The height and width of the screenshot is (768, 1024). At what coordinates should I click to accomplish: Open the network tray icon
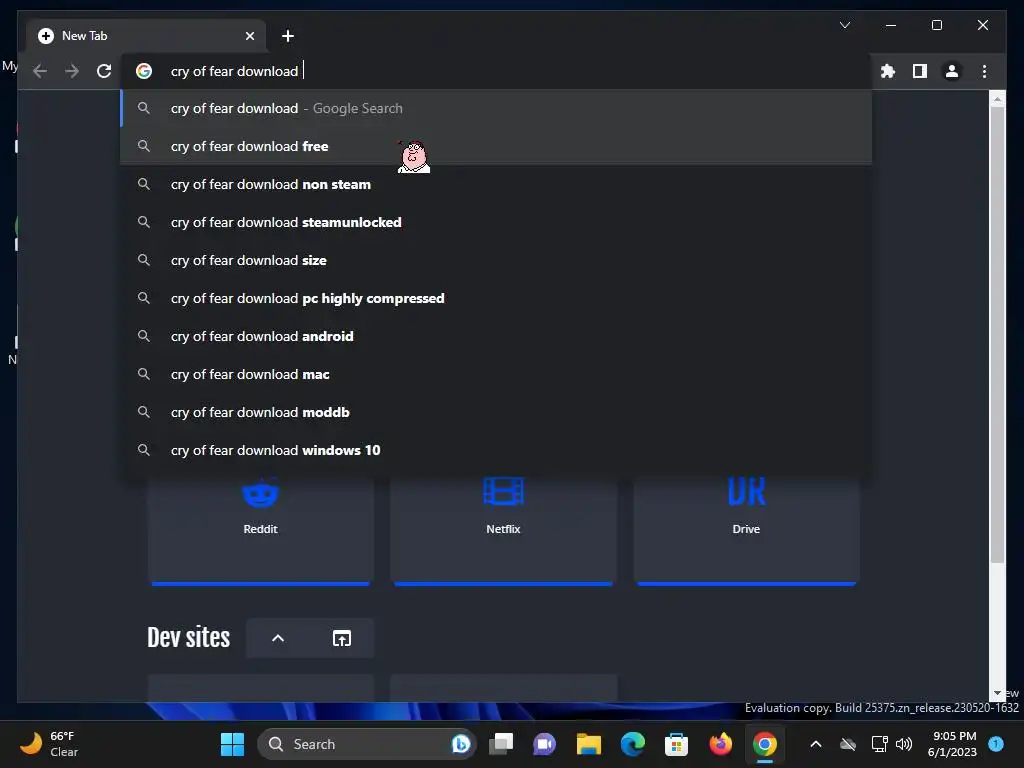click(x=879, y=744)
